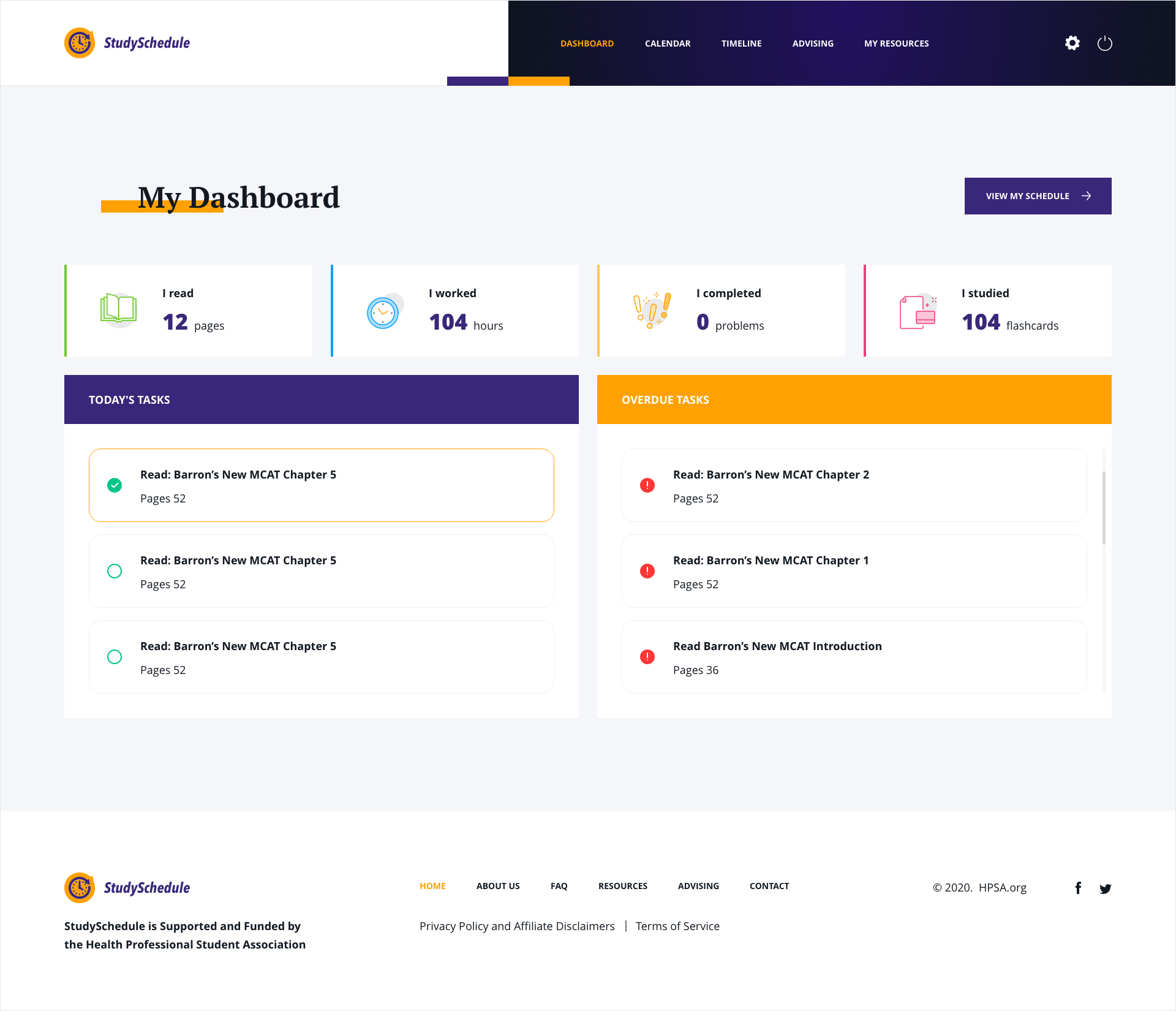Click the power logout icon
The height and width of the screenshot is (1011, 1176).
pyautogui.click(x=1104, y=43)
